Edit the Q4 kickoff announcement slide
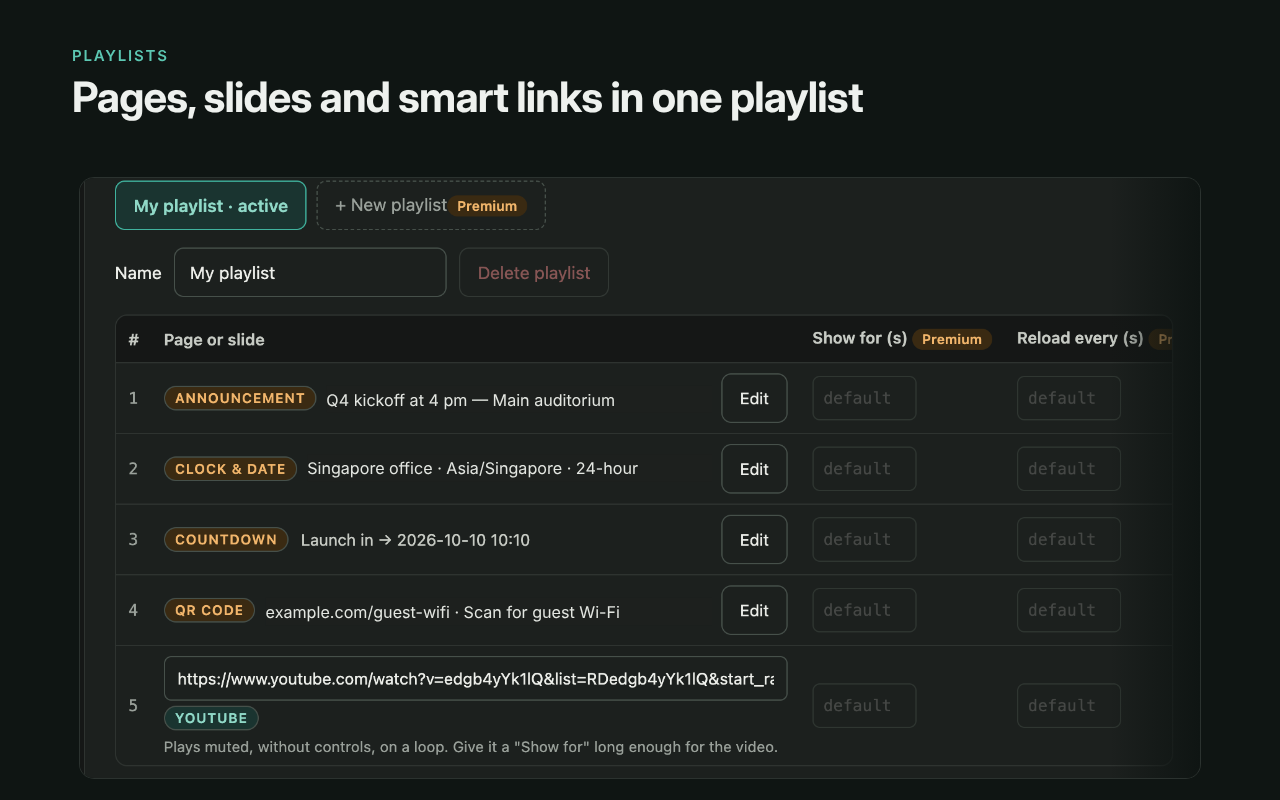This screenshot has height=800, width=1280. click(754, 398)
